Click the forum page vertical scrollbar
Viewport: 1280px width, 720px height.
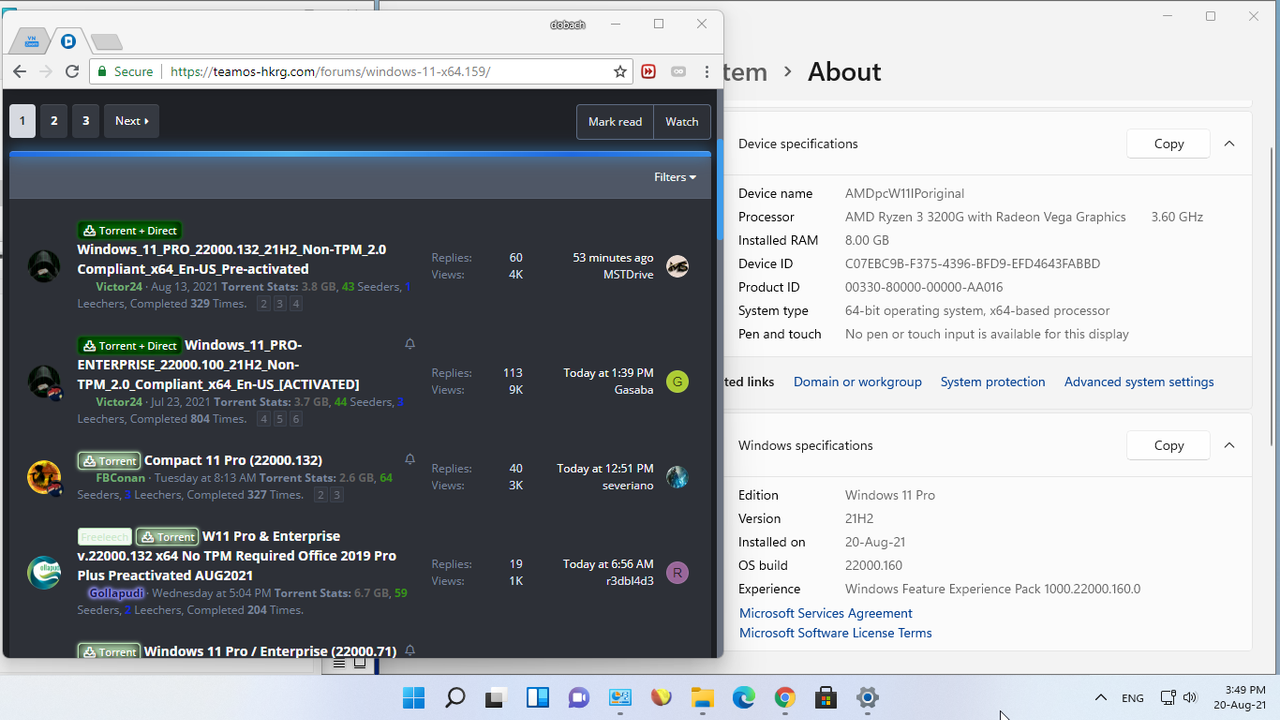[x=718, y=190]
